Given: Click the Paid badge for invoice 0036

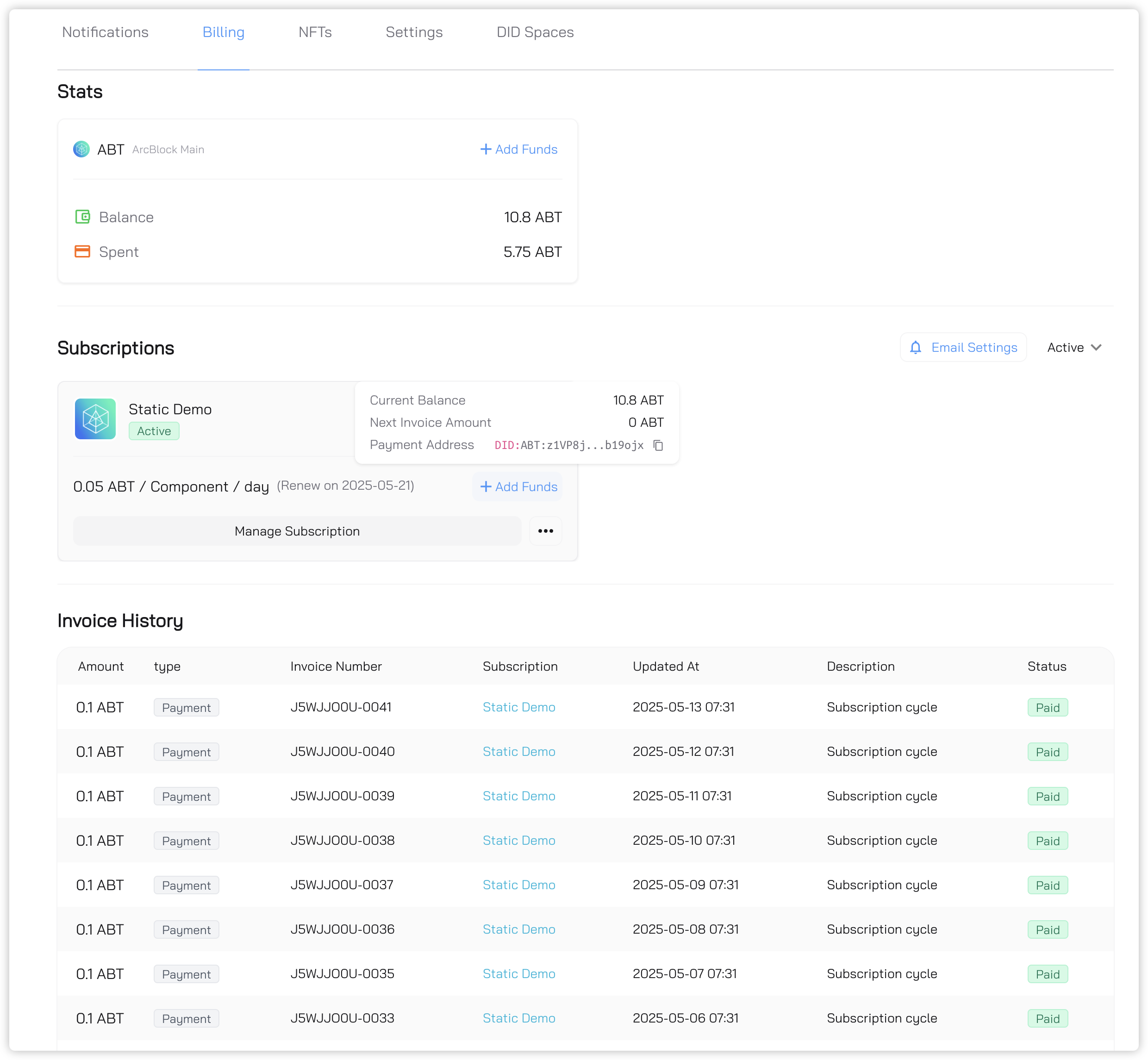Looking at the screenshot, I should click(x=1047, y=930).
